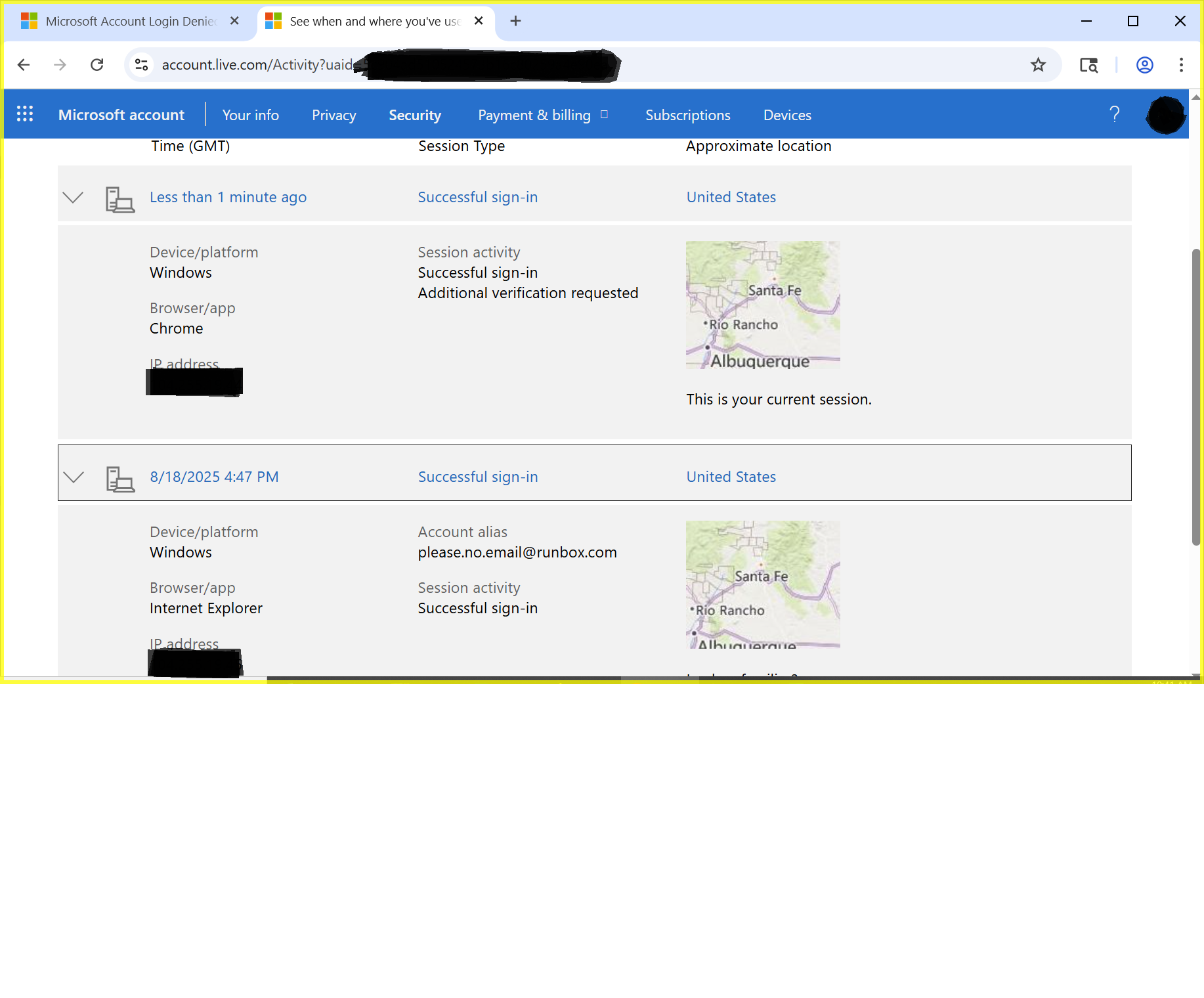Click the Internet Explorer browser value
Image resolution: width=1204 pixels, height=998 pixels.
point(206,608)
